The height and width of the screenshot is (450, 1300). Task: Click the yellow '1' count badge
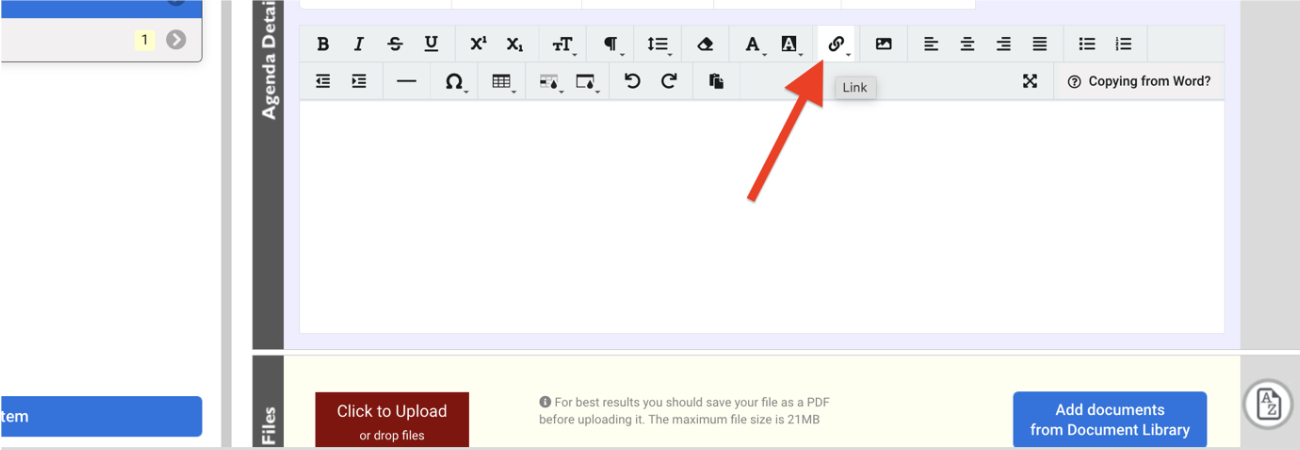point(145,40)
